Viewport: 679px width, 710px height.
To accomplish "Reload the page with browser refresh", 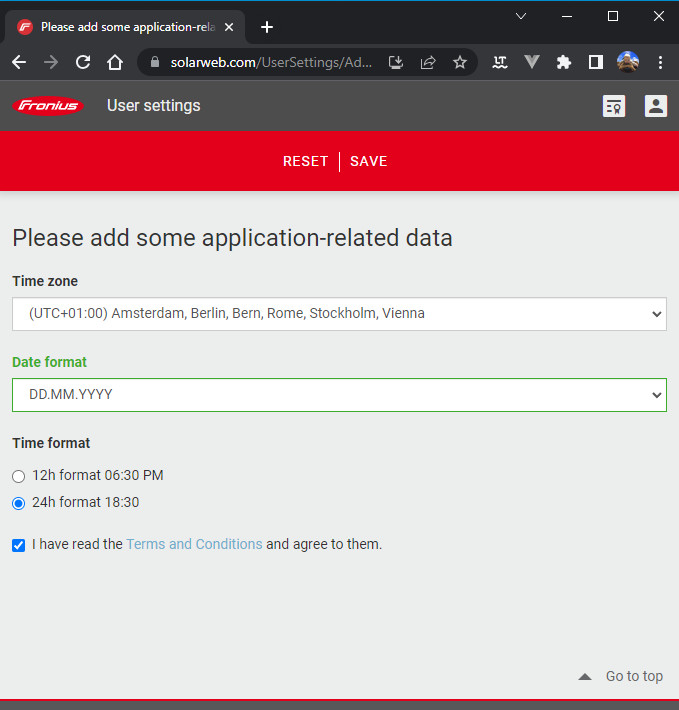I will (83, 62).
